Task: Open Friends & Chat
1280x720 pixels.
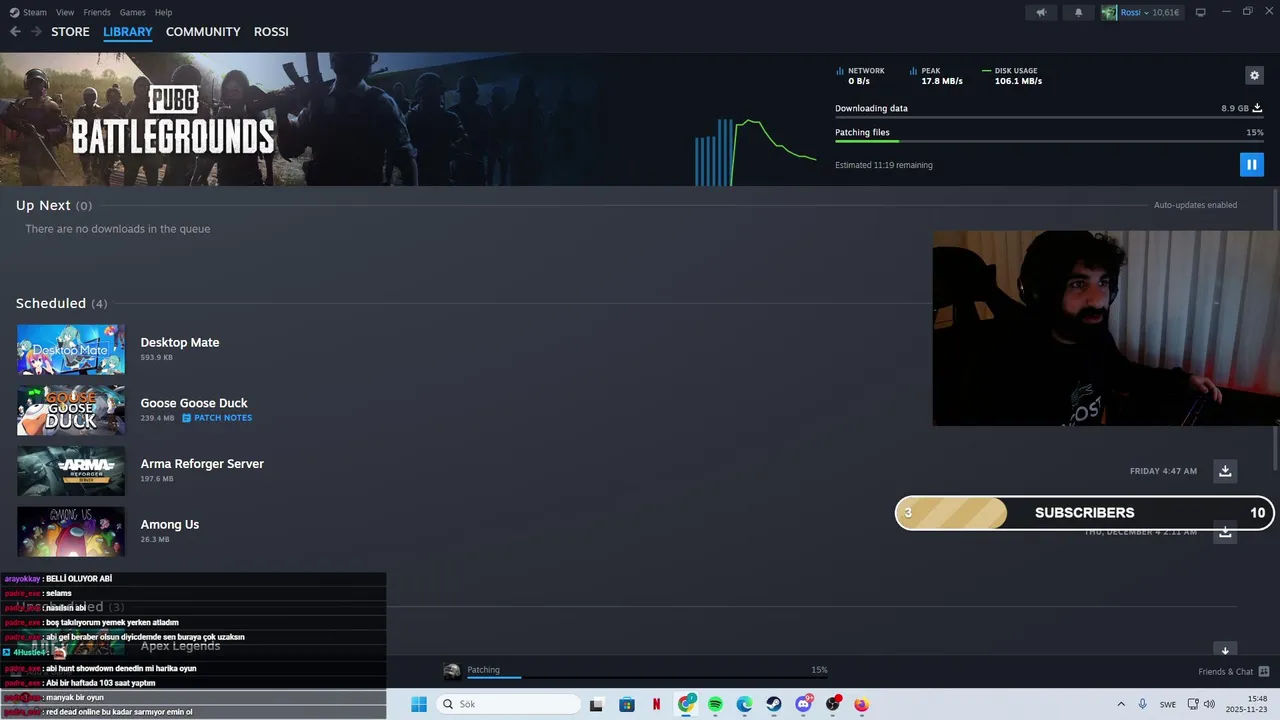Action: point(1233,672)
